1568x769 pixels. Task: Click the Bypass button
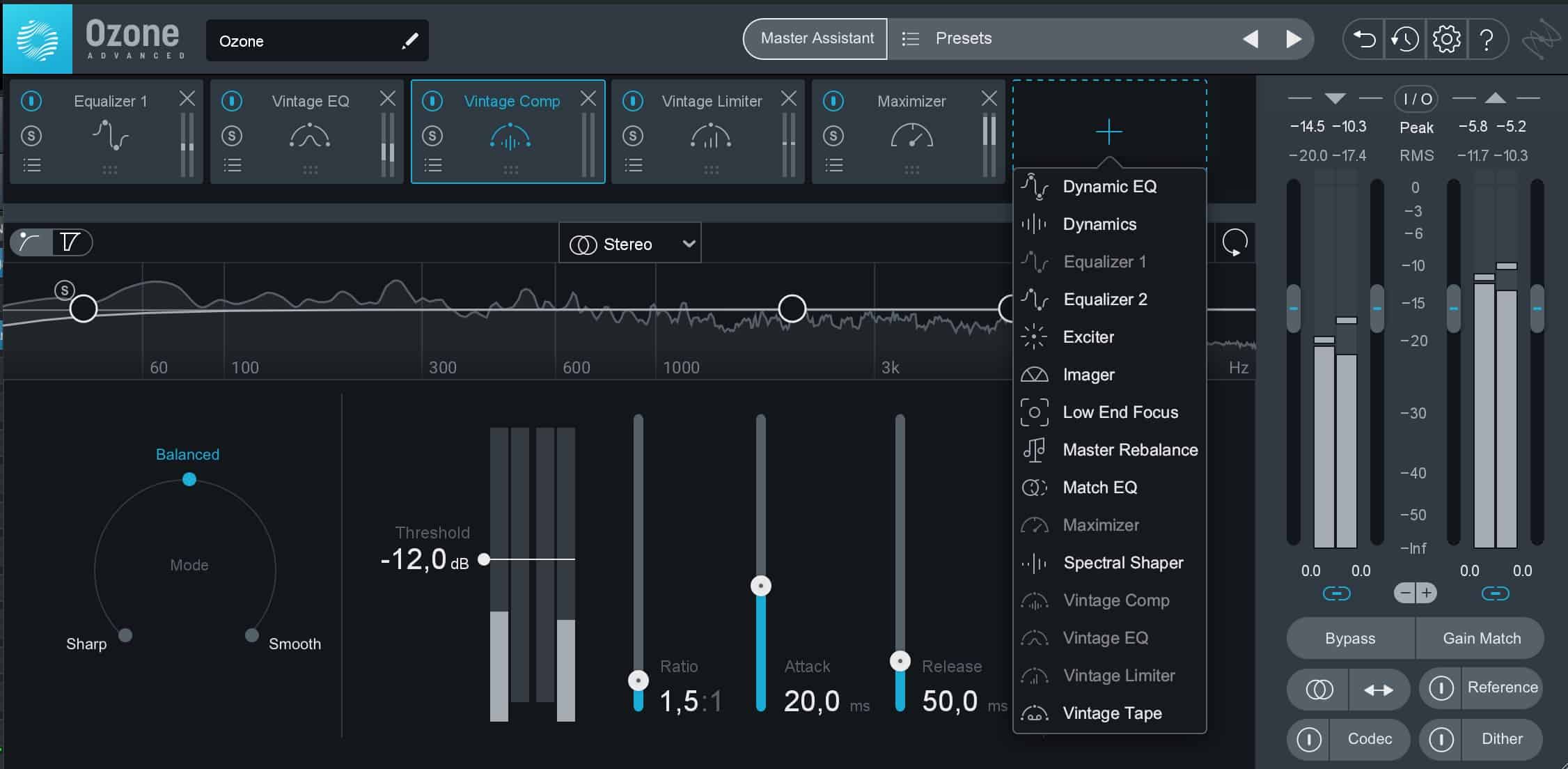pos(1350,639)
